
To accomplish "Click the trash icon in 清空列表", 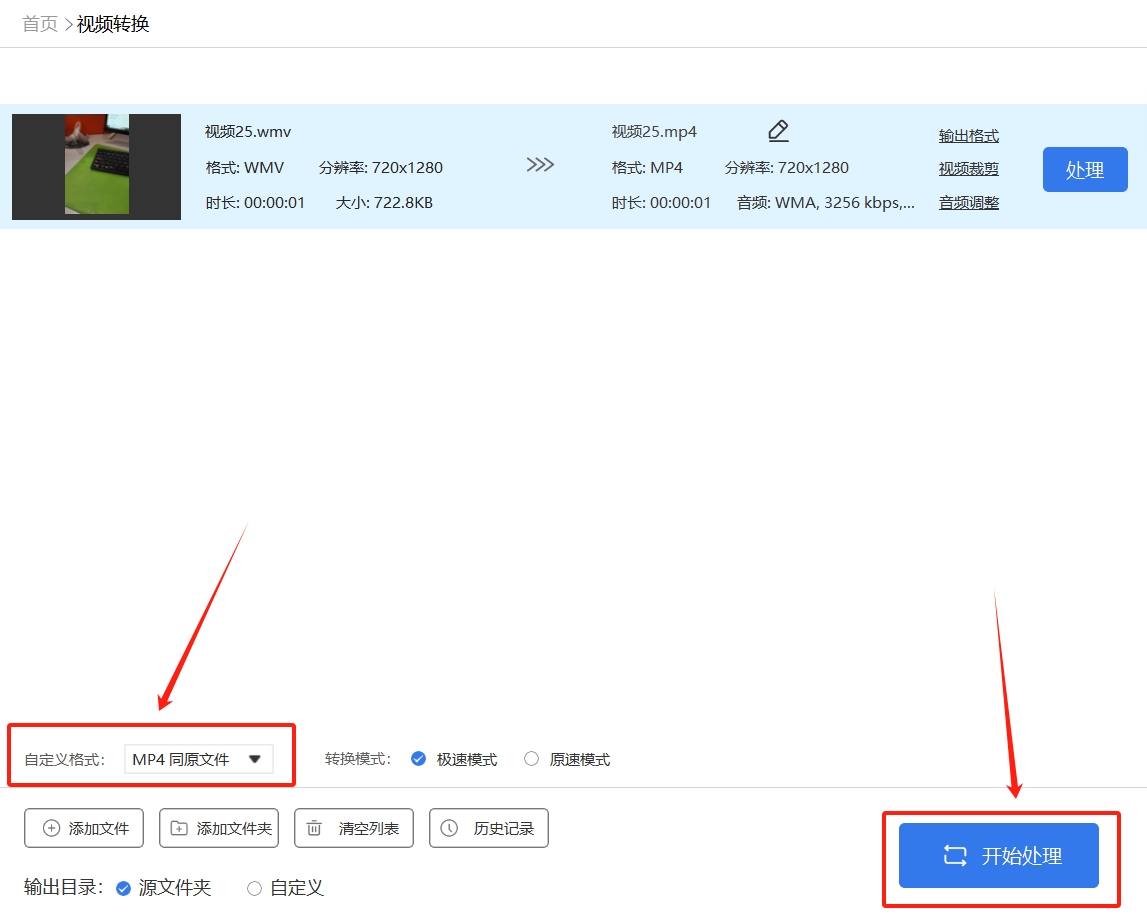I will click(314, 828).
